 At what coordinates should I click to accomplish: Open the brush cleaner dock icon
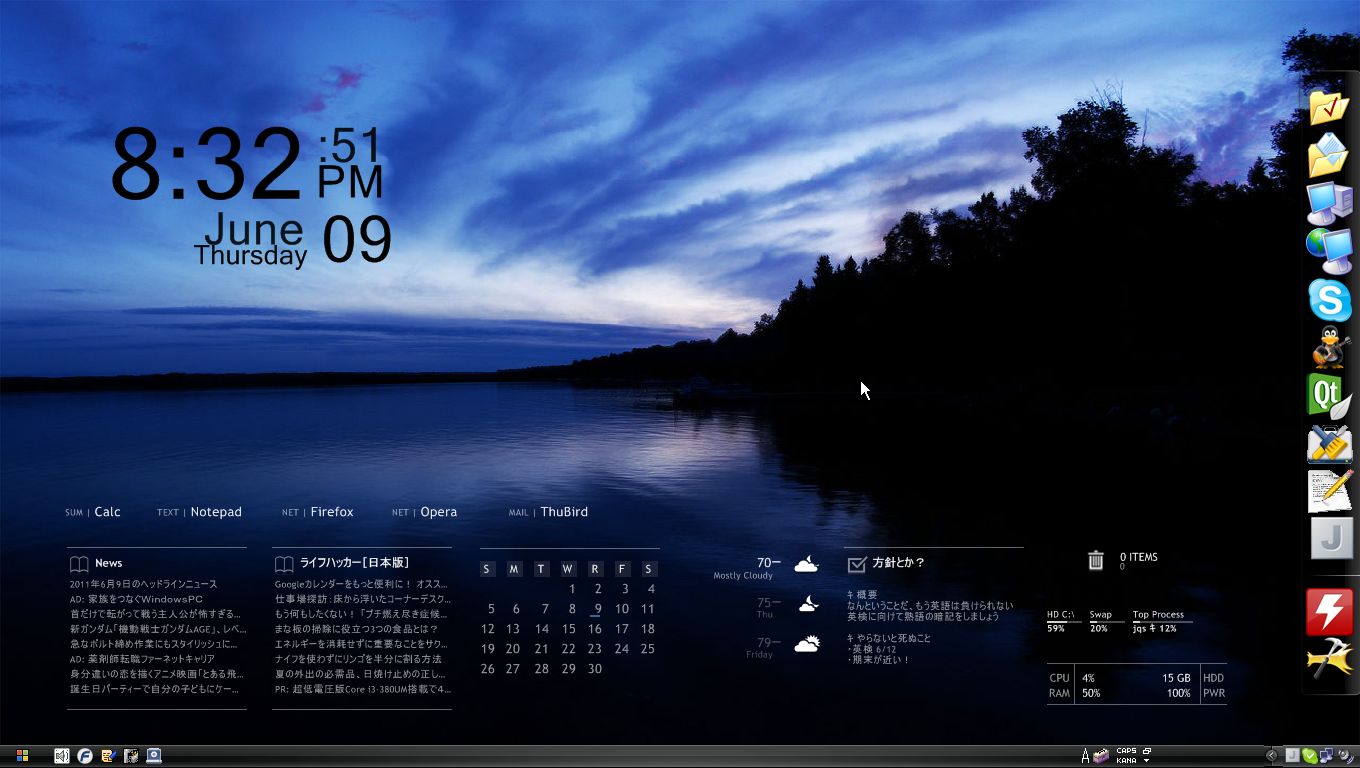click(x=1329, y=443)
